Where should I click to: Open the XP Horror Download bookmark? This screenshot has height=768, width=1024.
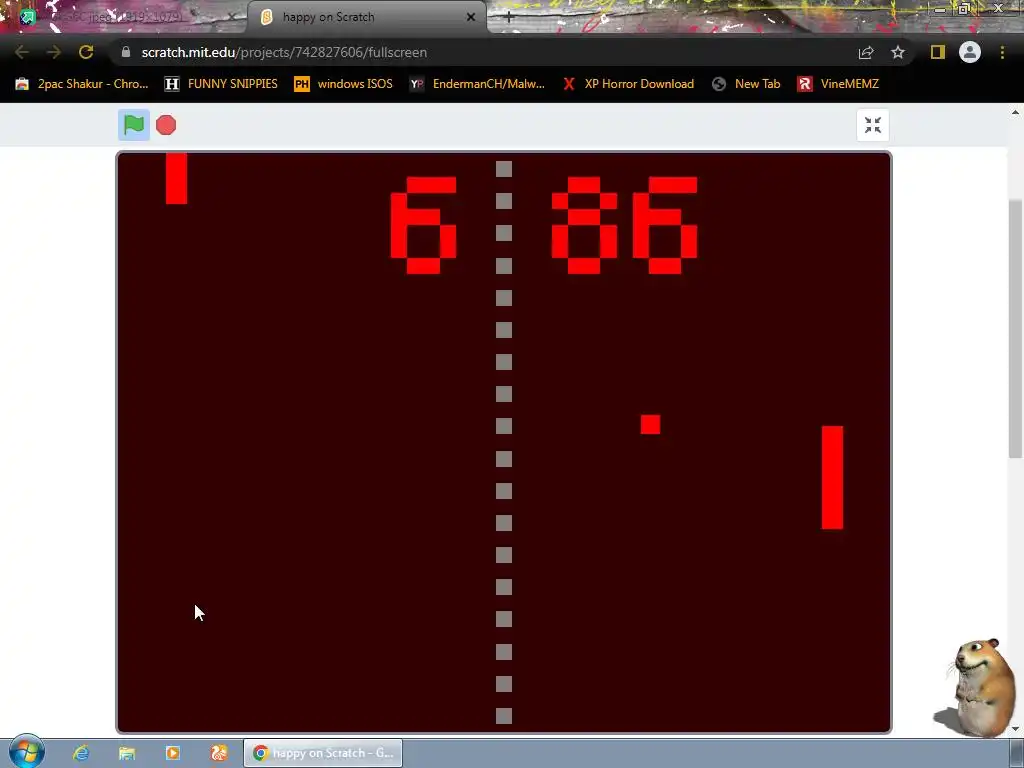coord(628,84)
